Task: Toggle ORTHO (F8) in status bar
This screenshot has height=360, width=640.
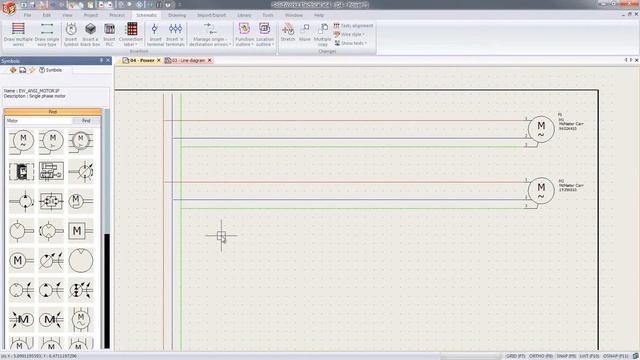Action: point(541,356)
